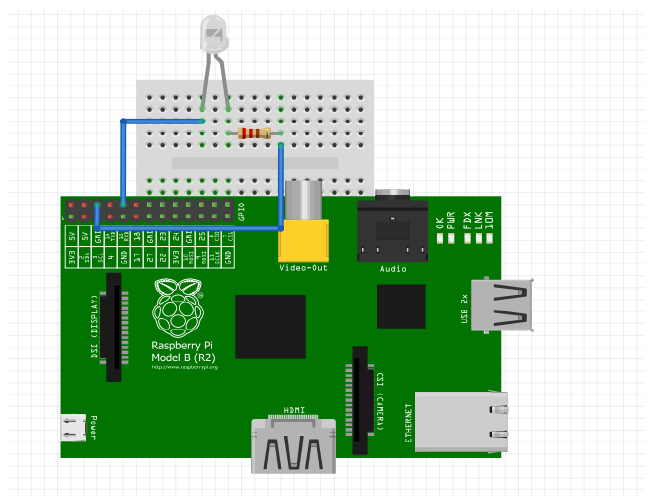Click the 'RXD' pin label
The height and width of the screenshot is (496, 650).
[126, 236]
